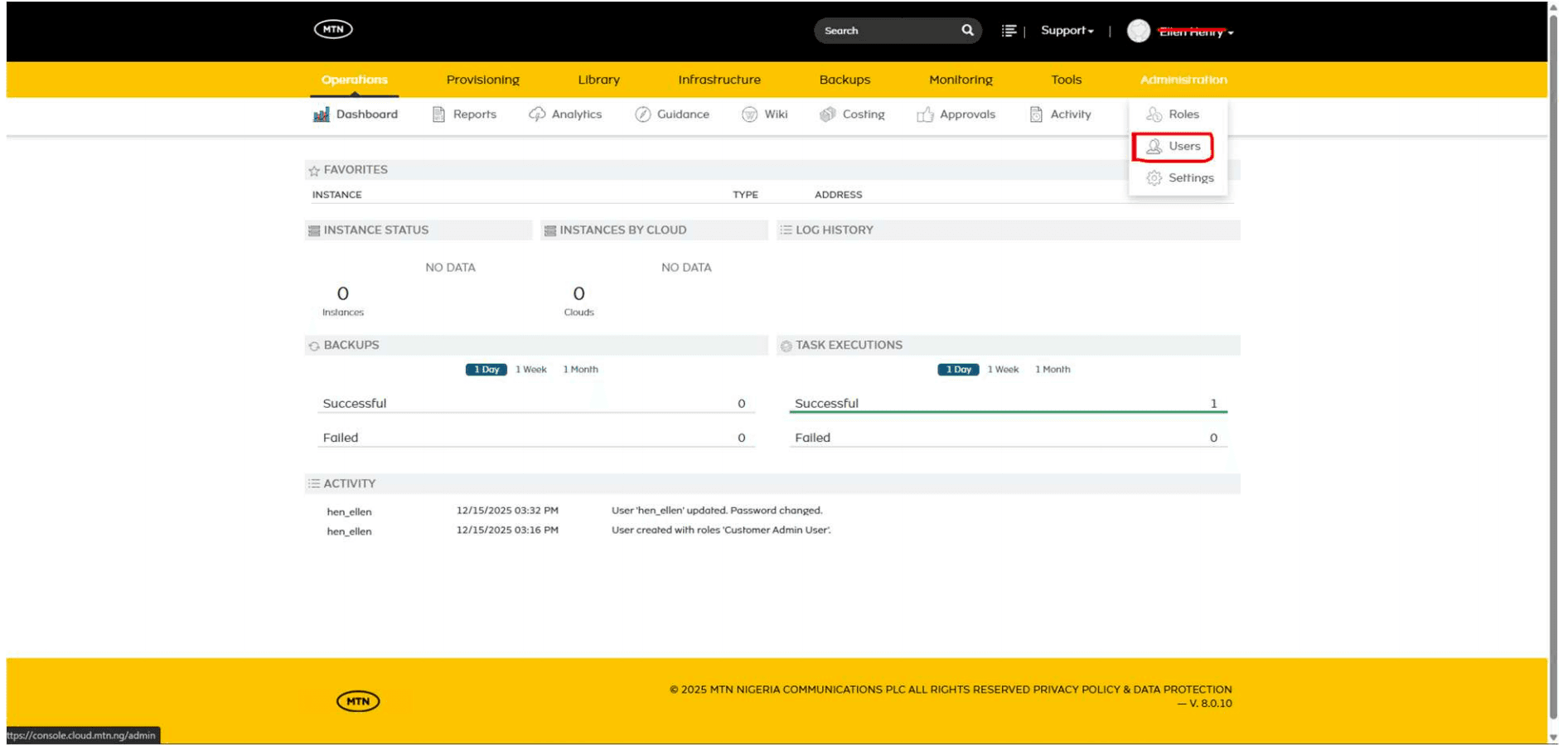Open Reports sub-navigation item

click(x=464, y=114)
